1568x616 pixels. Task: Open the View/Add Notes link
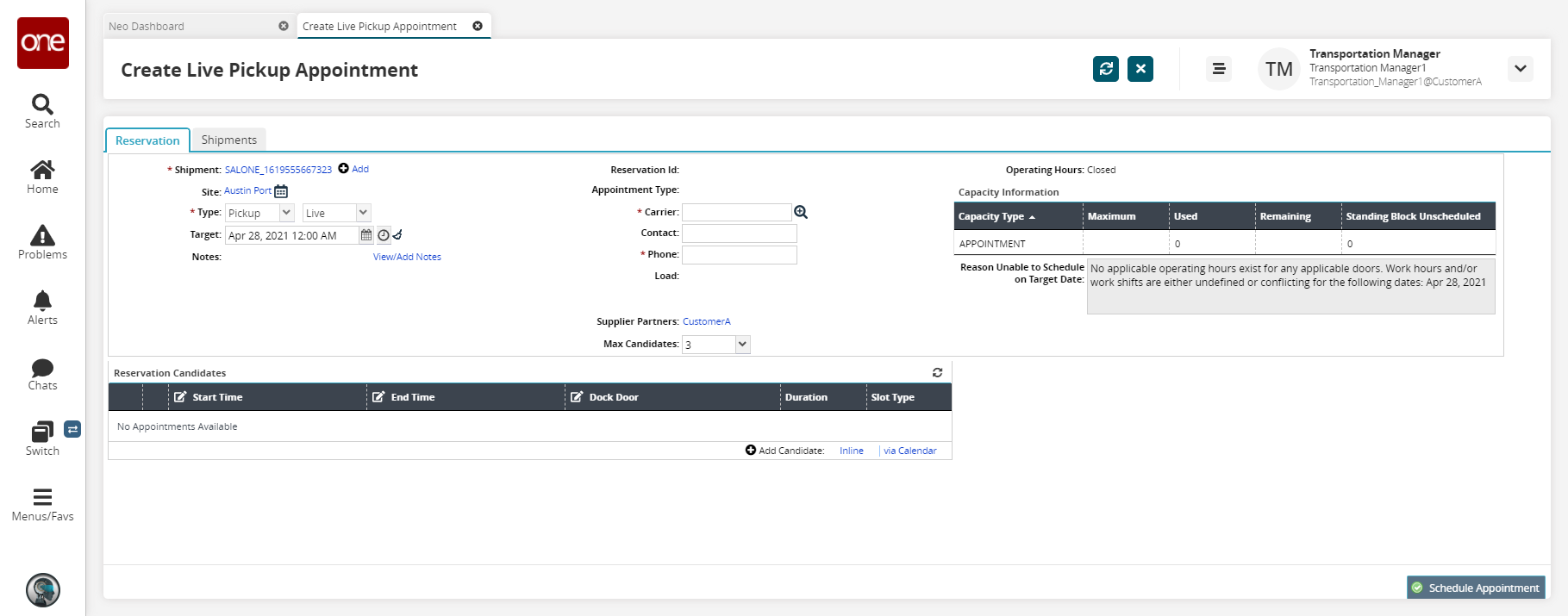(x=407, y=257)
